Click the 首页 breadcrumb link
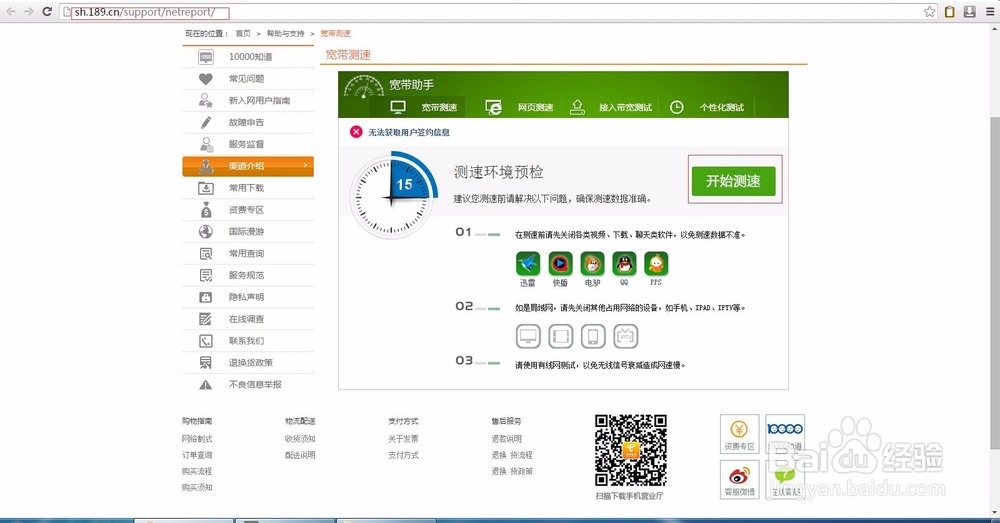1000x523 pixels. click(243, 33)
